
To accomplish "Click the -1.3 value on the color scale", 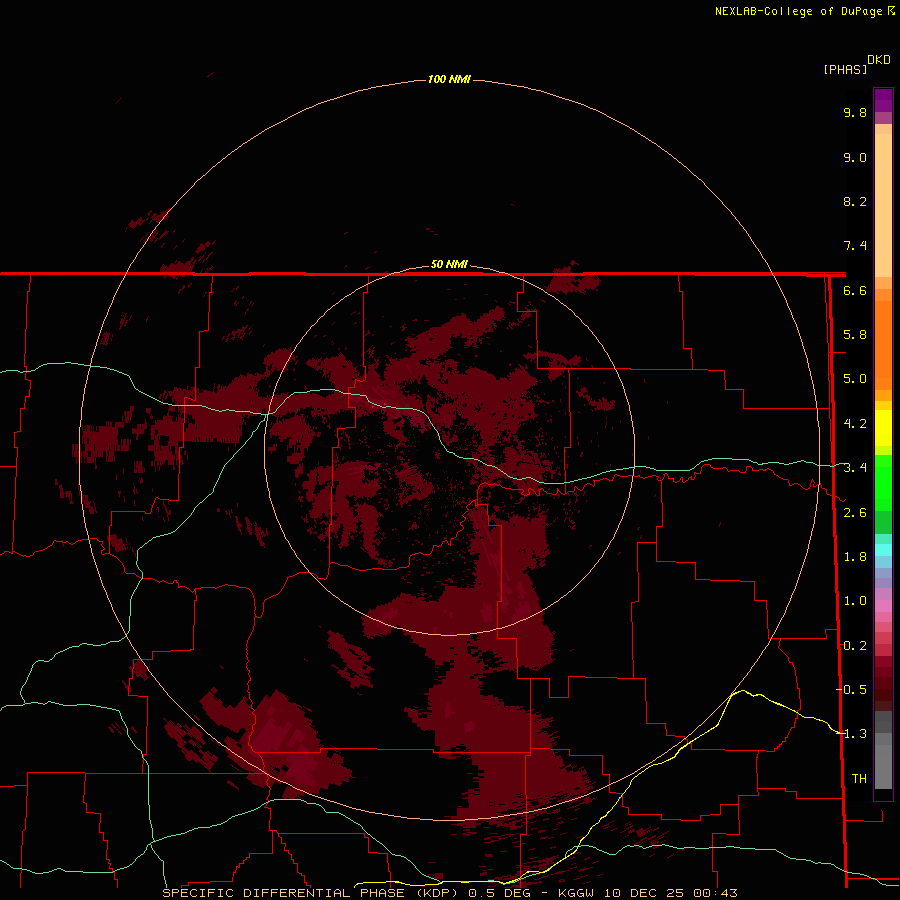I will (852, 734).
